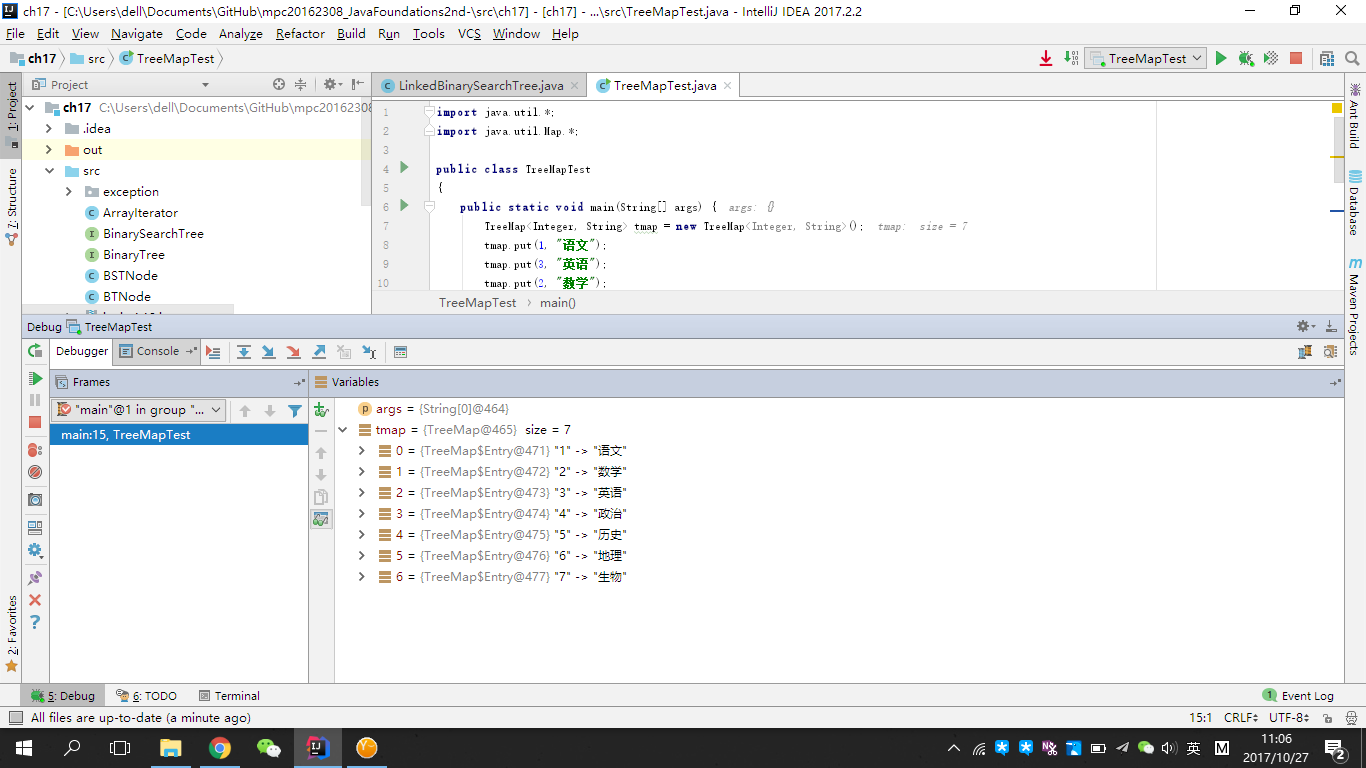Open the Terminal tool window
The image size is (1366, 768).
click(229, 696)
